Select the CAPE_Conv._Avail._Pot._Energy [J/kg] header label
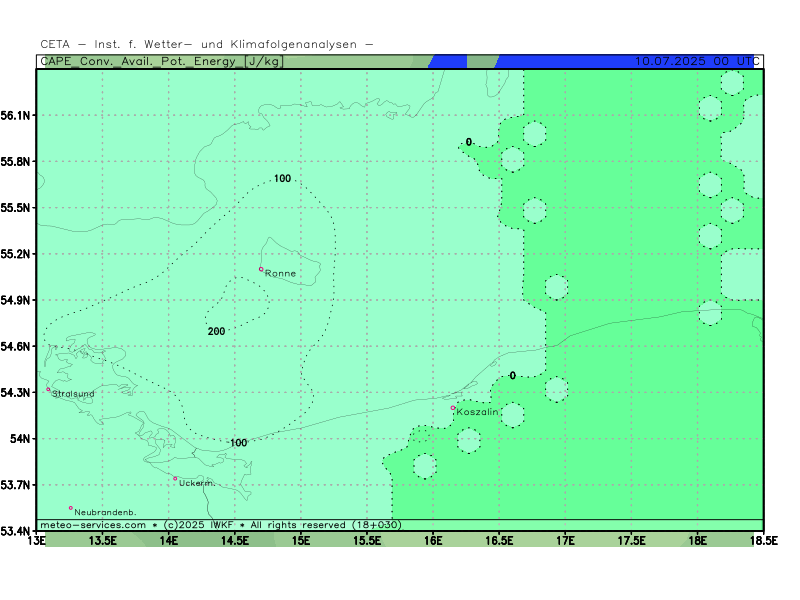This screenshot has width=800, height=600. tap(161, 62)
